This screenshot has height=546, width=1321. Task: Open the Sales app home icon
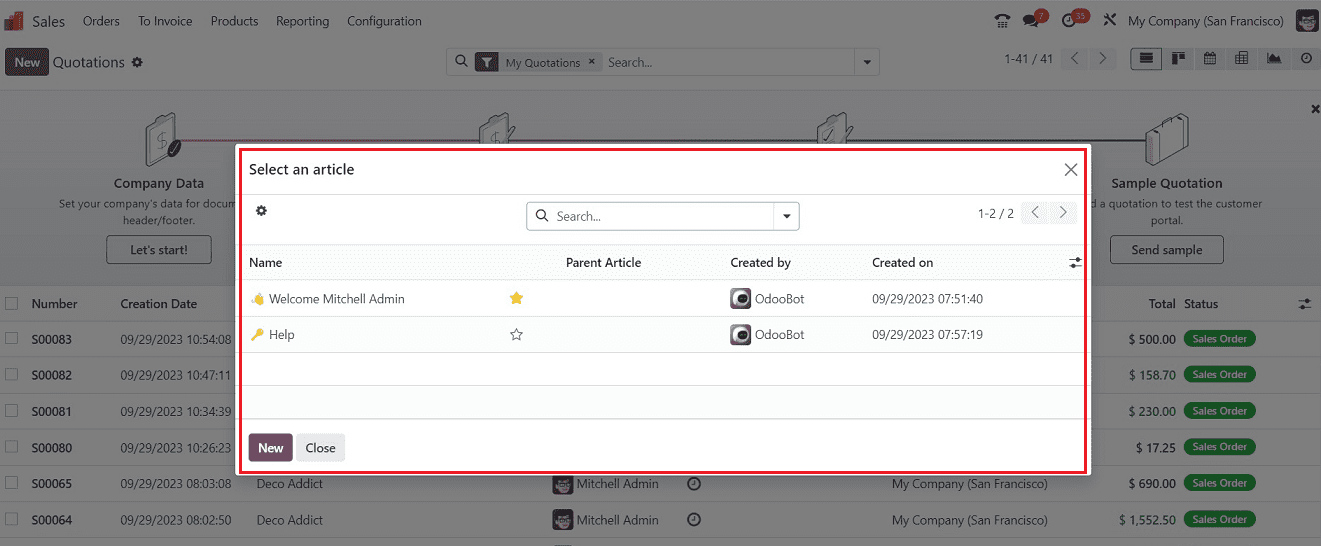click(x=14, y=21)
